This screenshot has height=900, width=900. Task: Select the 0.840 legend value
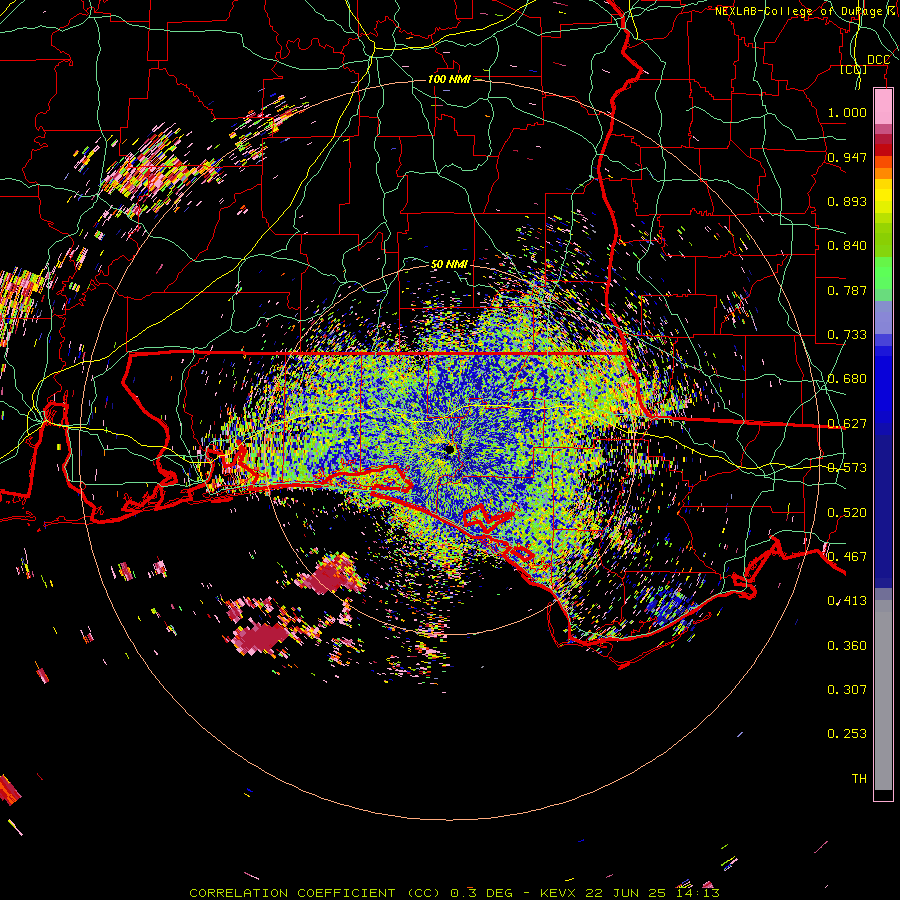point(847,246)
